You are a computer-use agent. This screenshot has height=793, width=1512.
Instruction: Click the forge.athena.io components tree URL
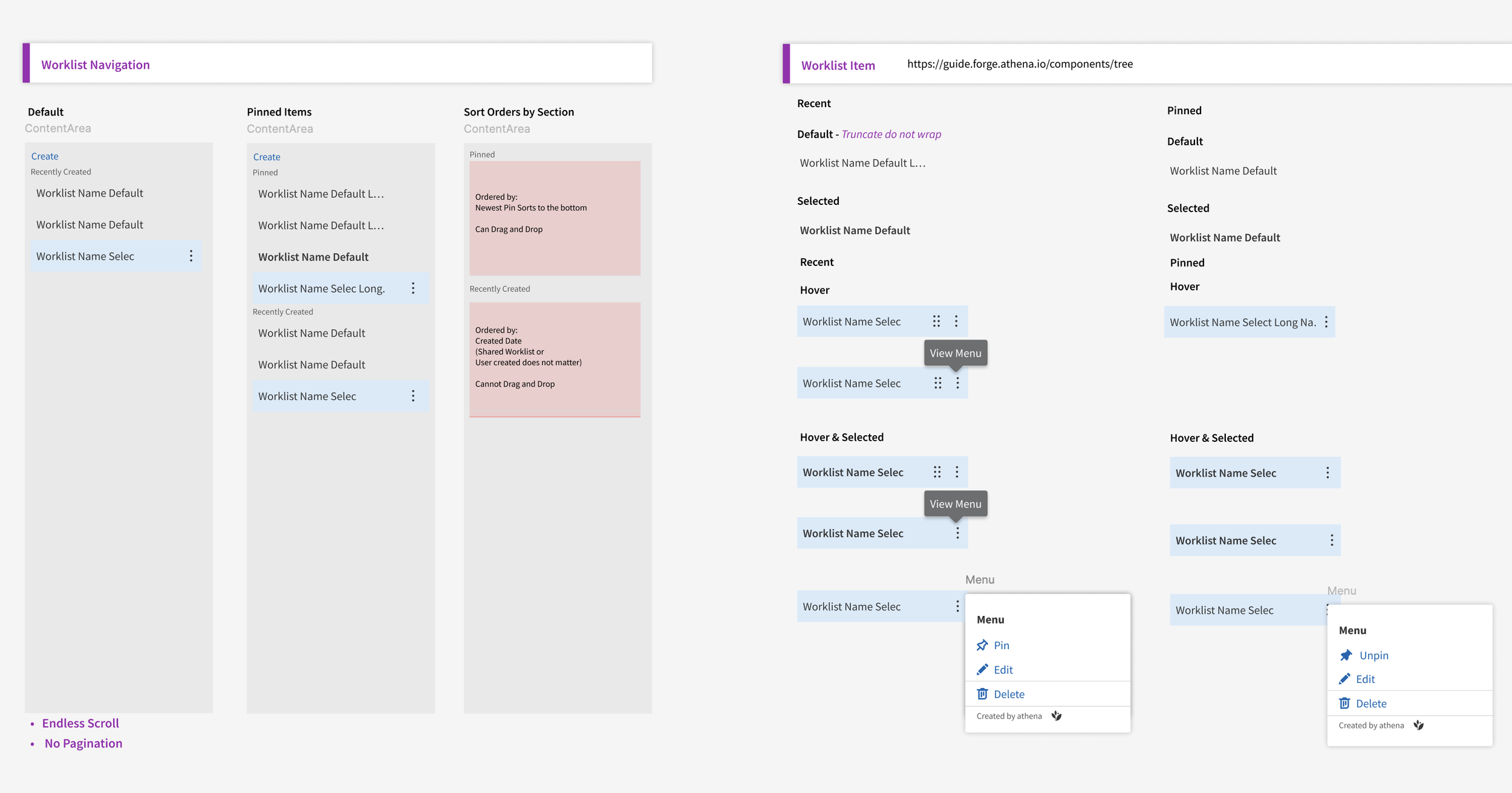click(x=1020, y=63)
